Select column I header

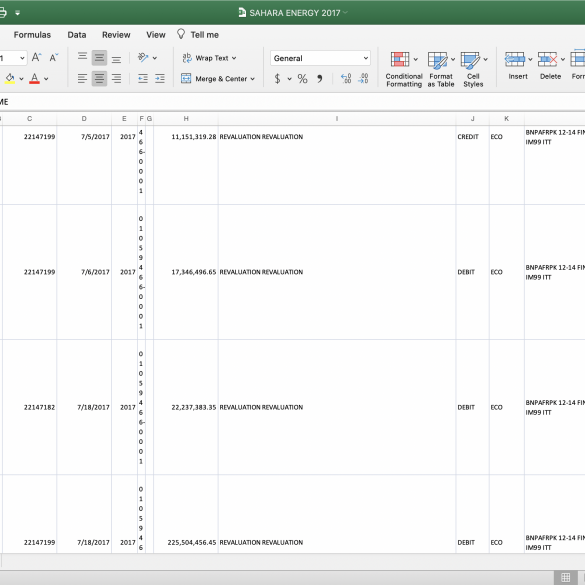tap(337, 119)
